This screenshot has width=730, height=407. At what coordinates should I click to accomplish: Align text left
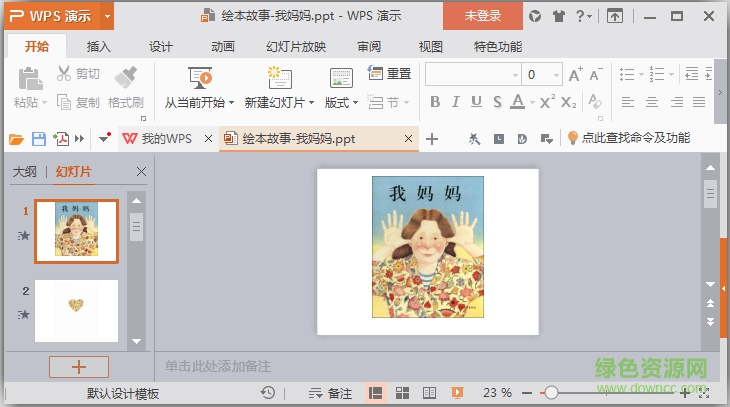click(x=628, y=102)
